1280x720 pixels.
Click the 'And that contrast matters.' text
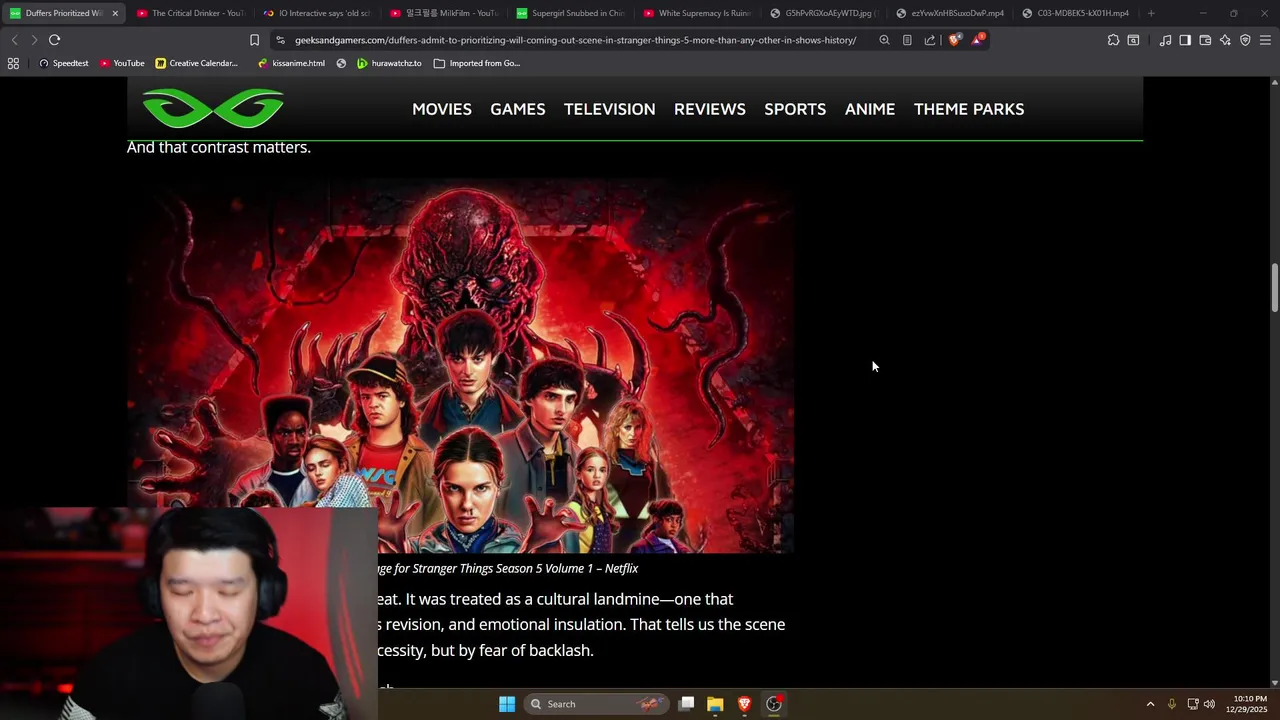[219, 147]
